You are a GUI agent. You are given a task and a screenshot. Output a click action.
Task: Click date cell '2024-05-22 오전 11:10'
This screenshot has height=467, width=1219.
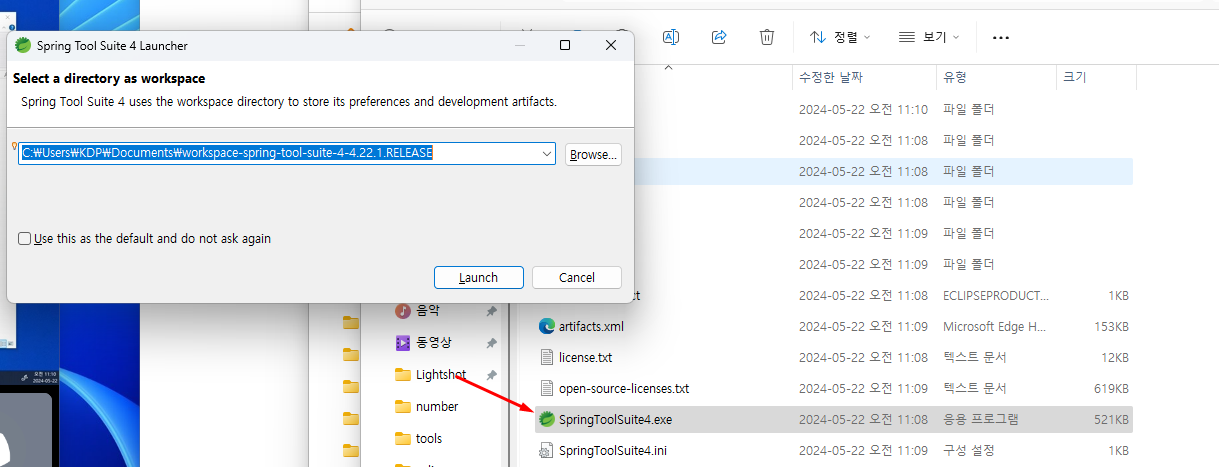click(x=863, y=109)
